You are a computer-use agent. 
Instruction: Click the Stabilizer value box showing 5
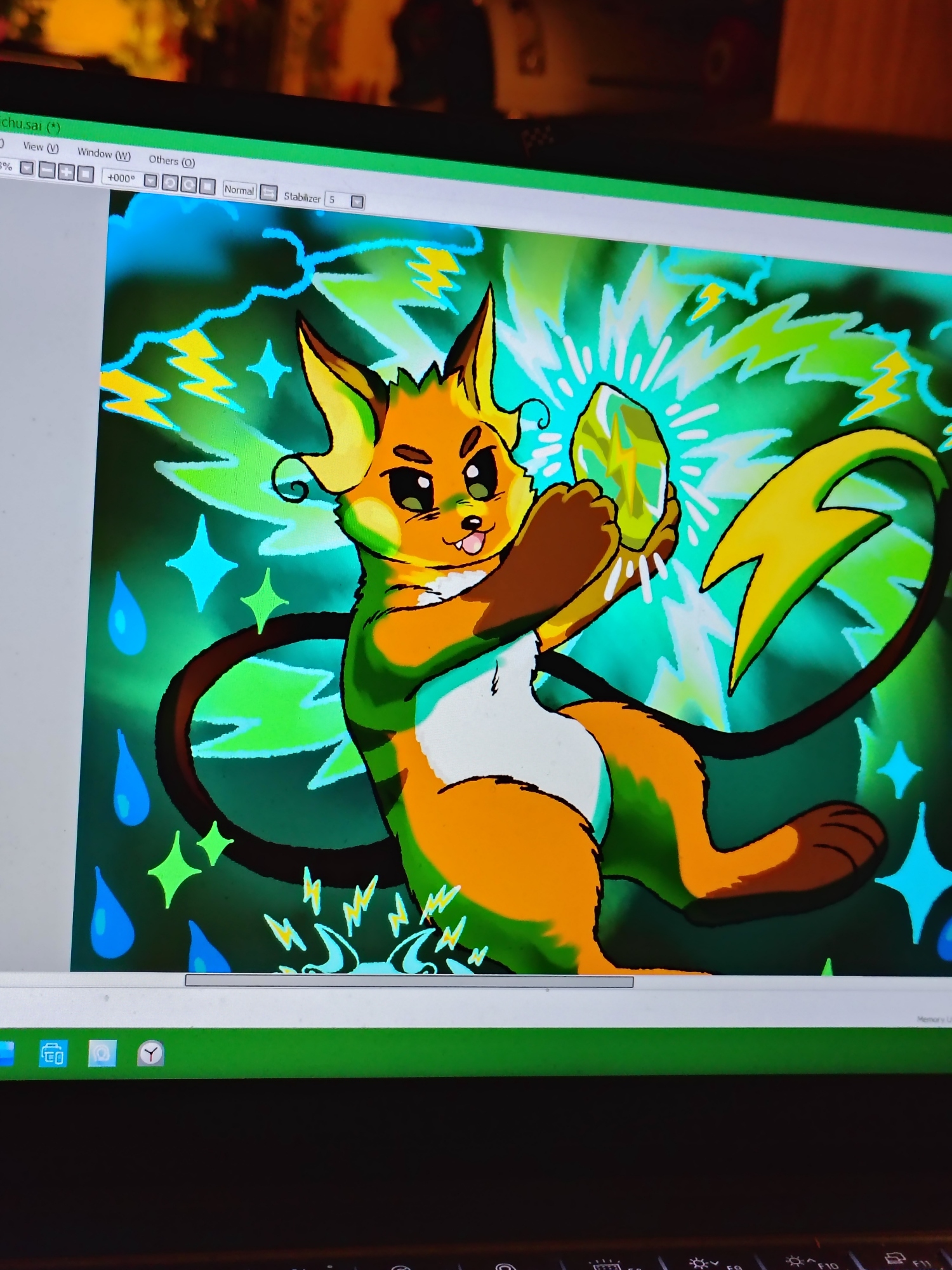tap(336, 200)
